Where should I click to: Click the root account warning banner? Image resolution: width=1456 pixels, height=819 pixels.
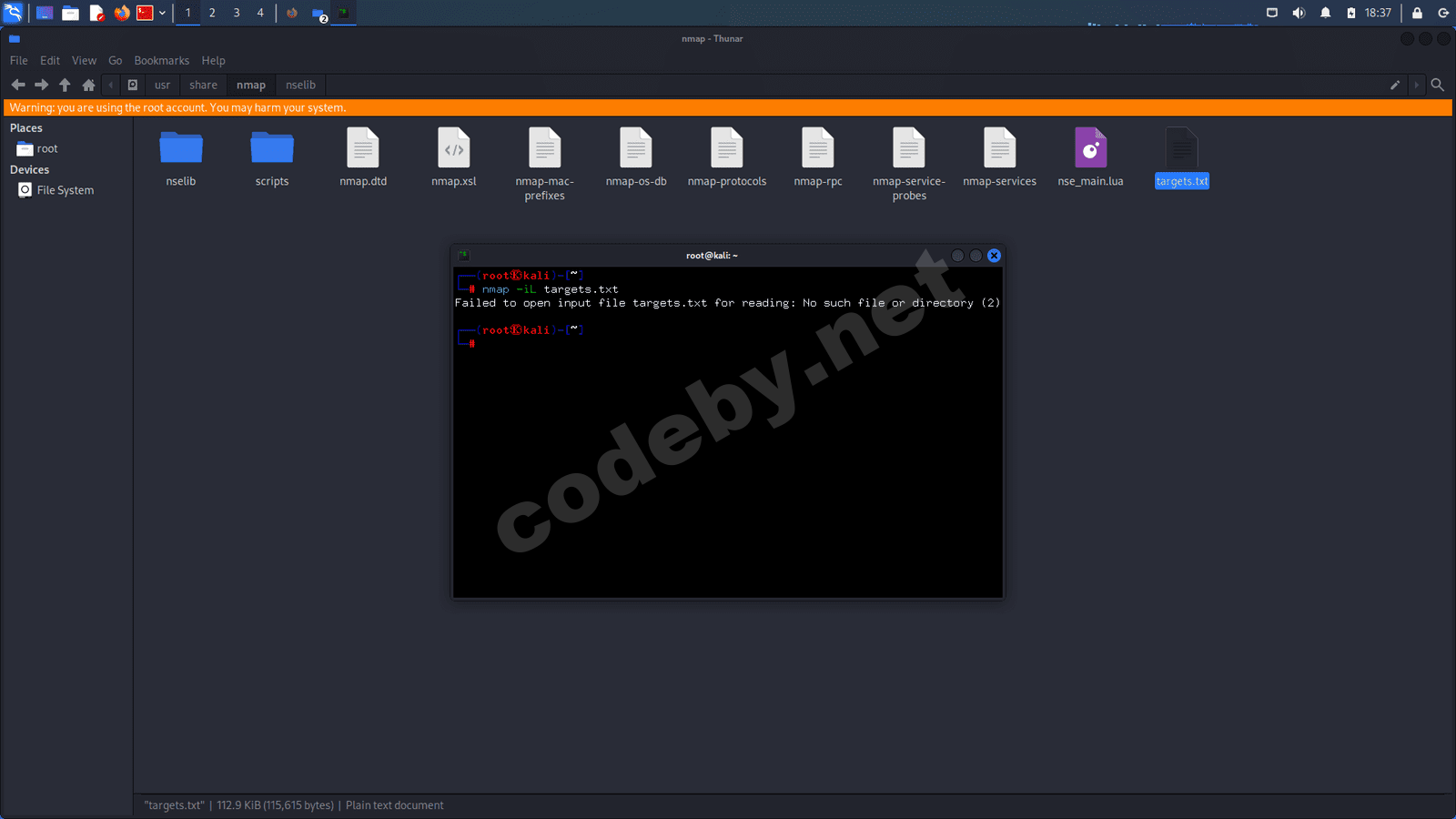pos(728,107)
